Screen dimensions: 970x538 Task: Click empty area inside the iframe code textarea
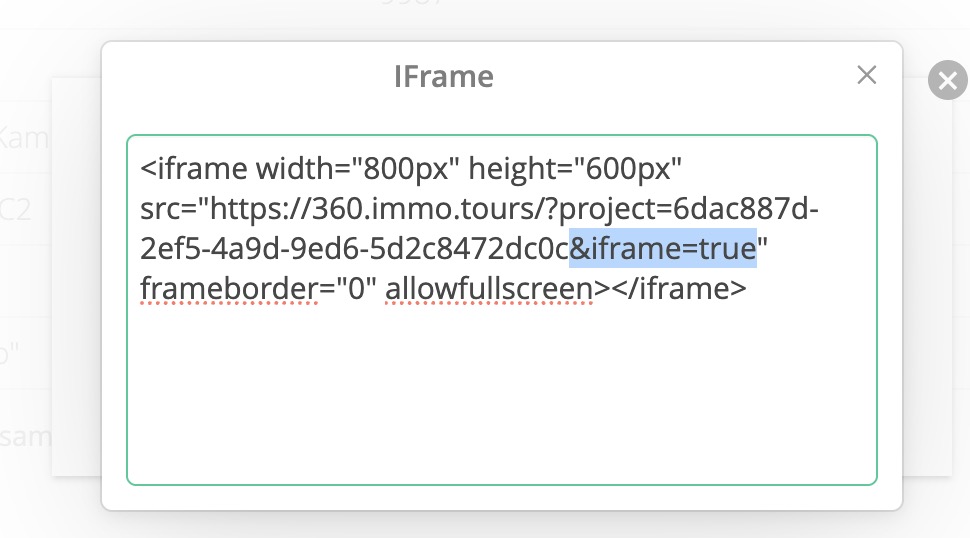click(x=502, y=396)
